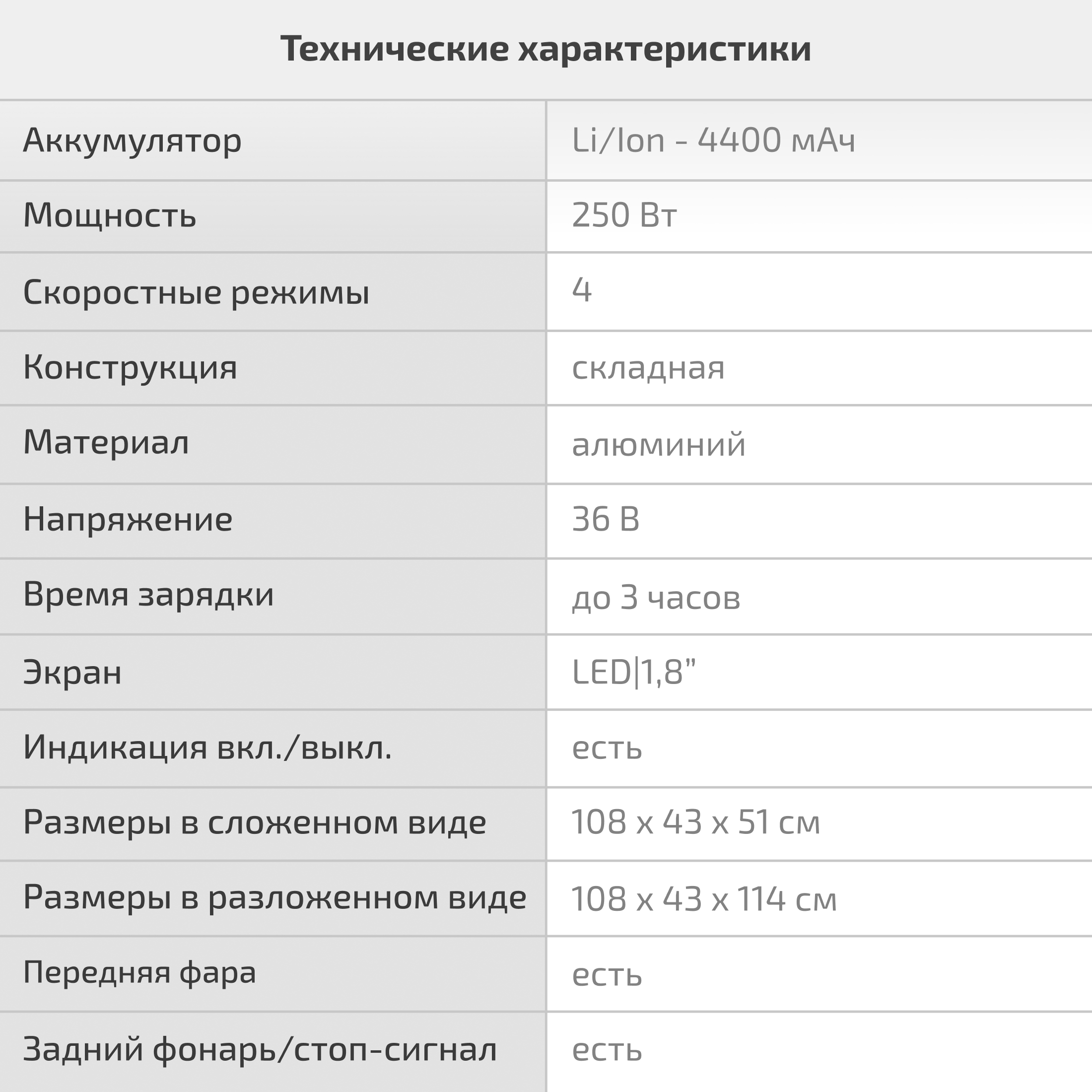
Task: Select the "LED|1,8”" screen value
Action: 634,672
